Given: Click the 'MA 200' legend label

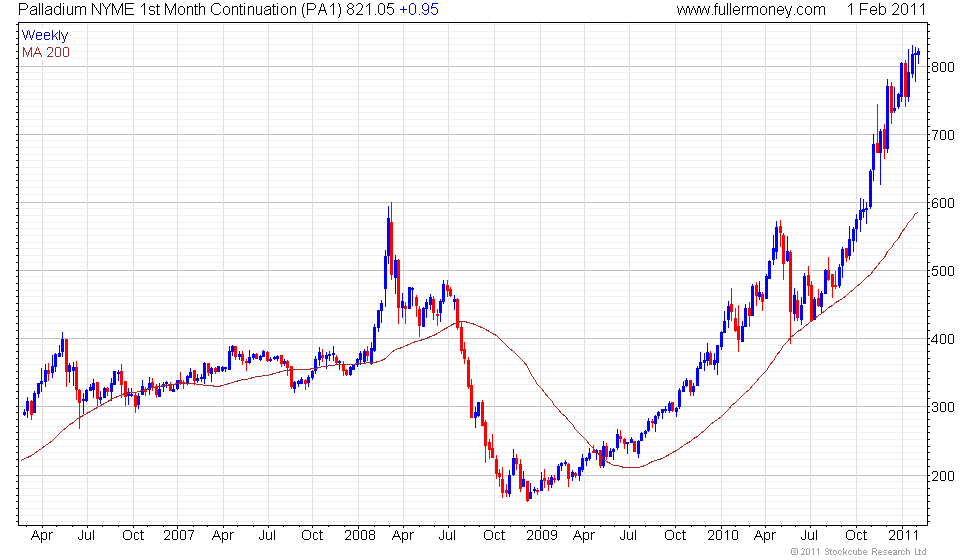Looking at the screenshot, I should pyautogui.click(x=46, y=52).
